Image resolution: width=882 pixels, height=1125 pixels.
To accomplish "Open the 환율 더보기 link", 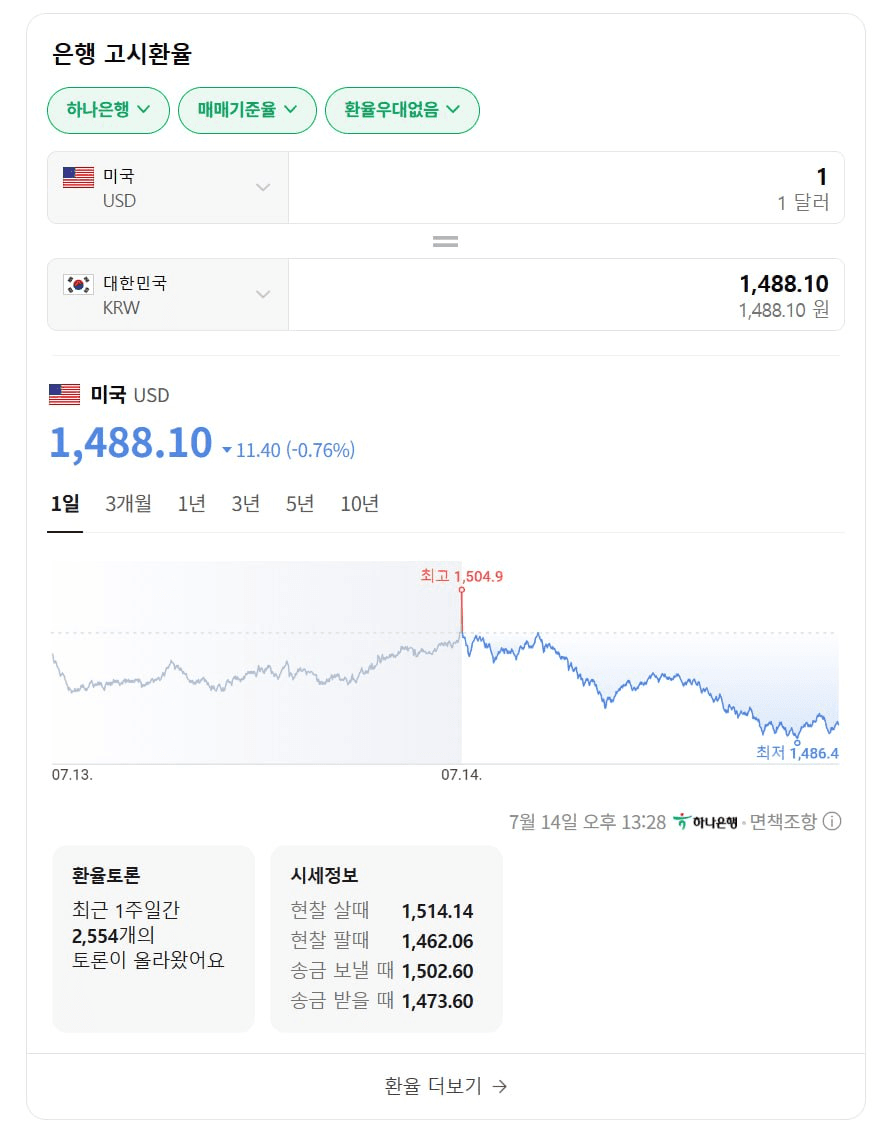I will pos(446,1086).
